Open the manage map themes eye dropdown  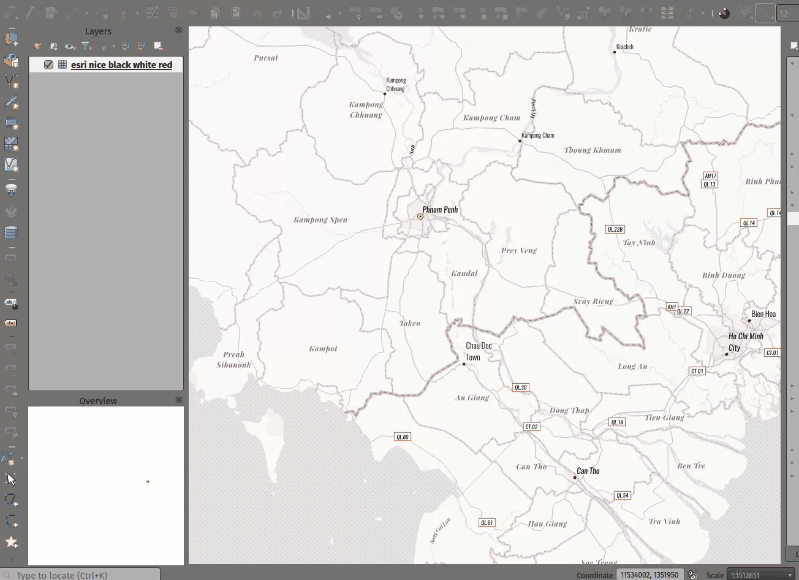[70, 46]
